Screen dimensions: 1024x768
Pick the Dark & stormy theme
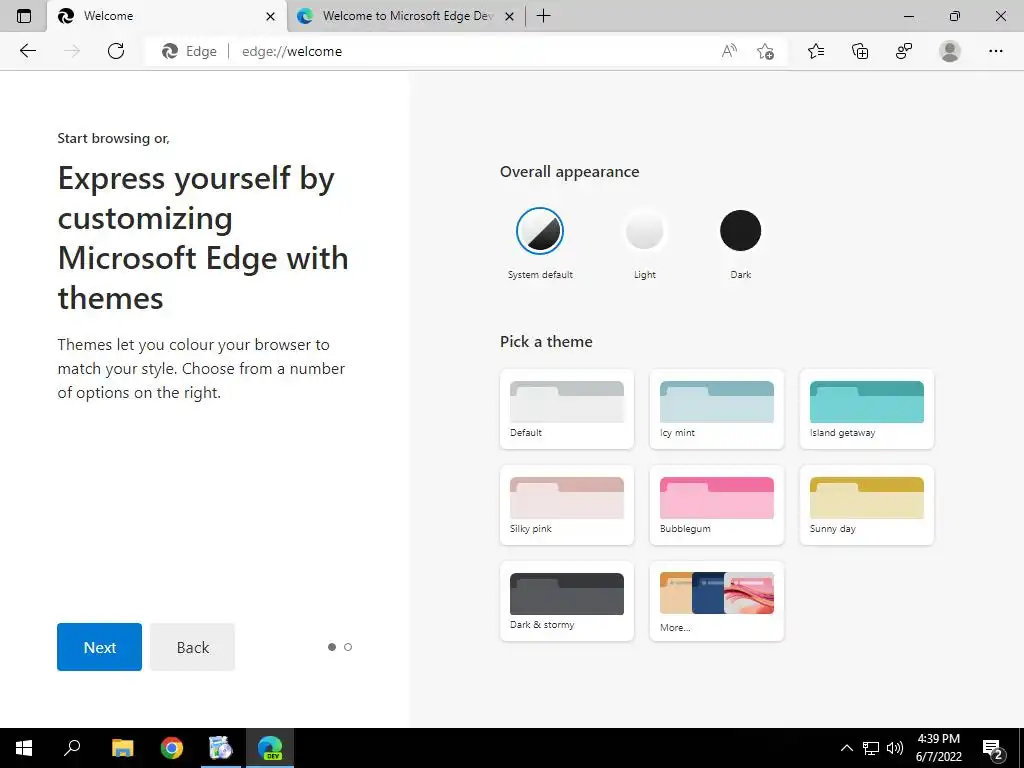[567, 601]
